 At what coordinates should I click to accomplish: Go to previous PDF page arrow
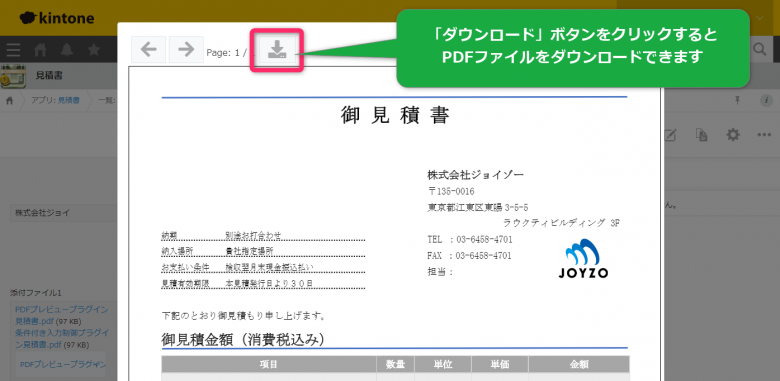click(149, 50)
